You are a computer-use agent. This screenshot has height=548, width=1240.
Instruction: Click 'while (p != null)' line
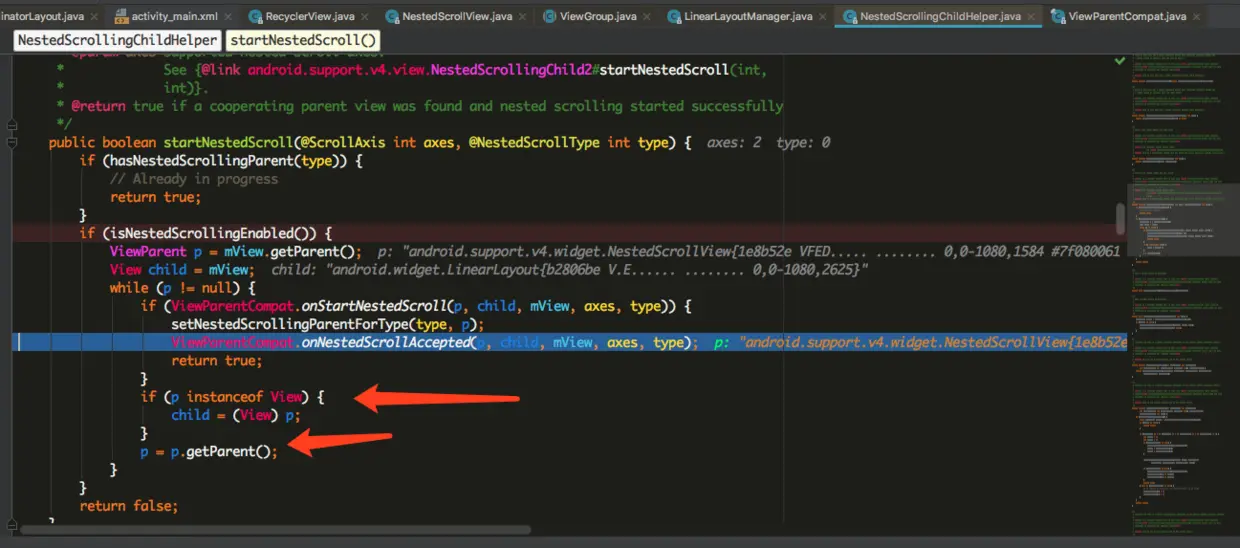click(x=181, y=287)
